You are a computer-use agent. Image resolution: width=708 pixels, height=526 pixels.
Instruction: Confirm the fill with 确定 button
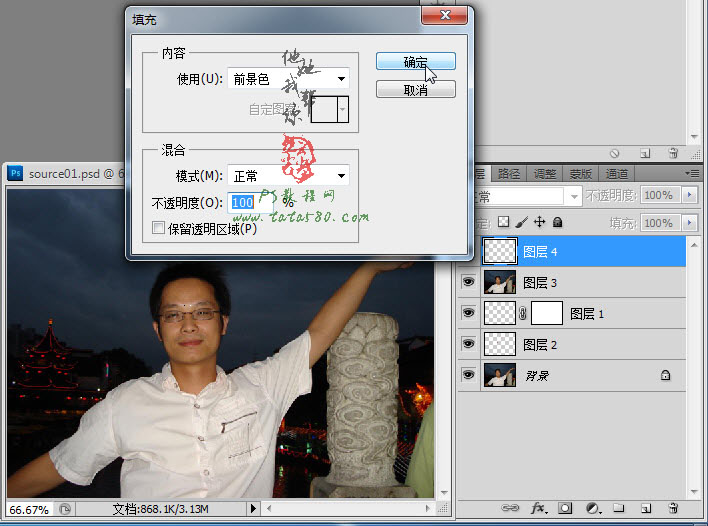[415, 61]
